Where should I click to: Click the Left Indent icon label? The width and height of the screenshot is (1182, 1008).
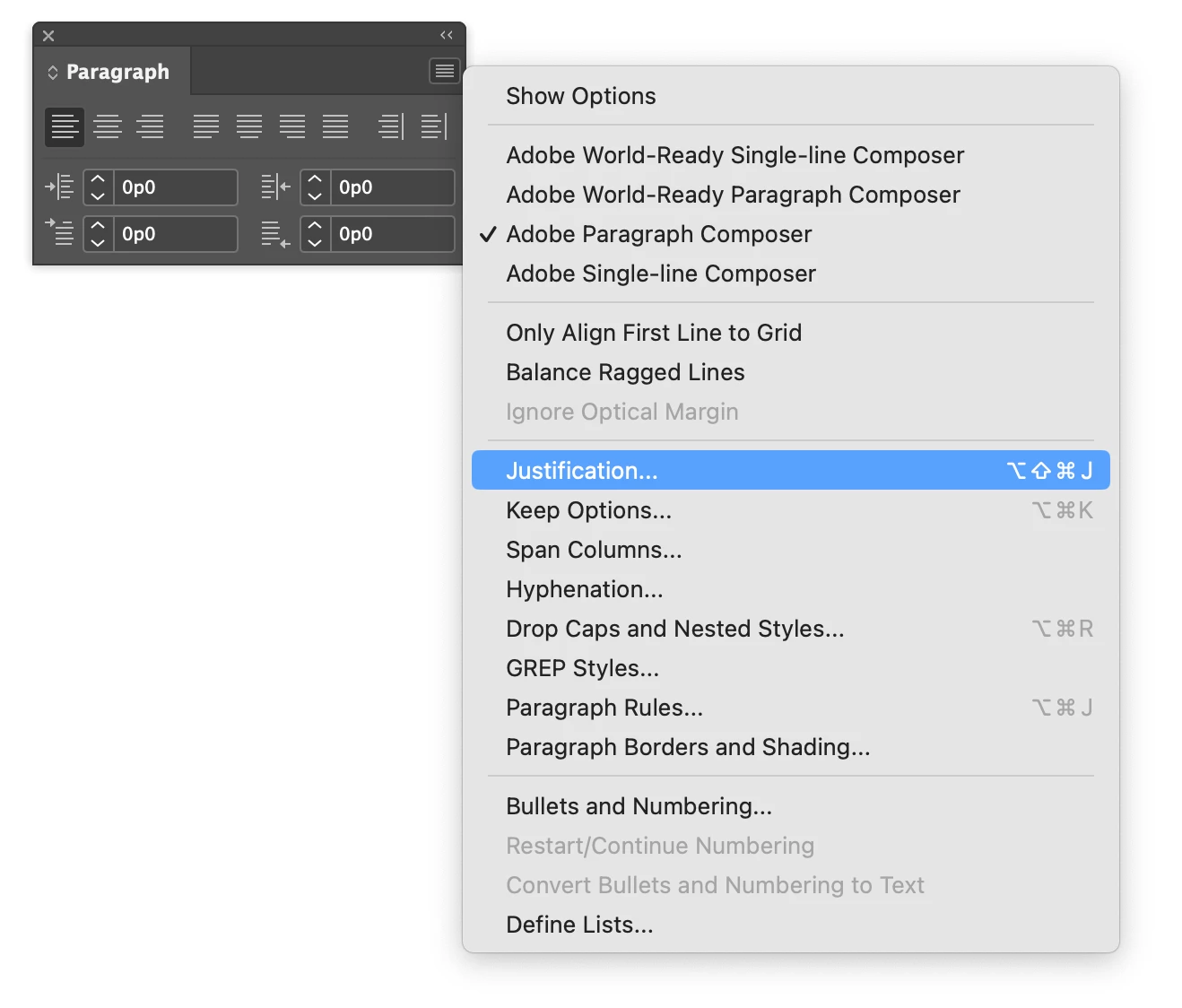(59, 187)
